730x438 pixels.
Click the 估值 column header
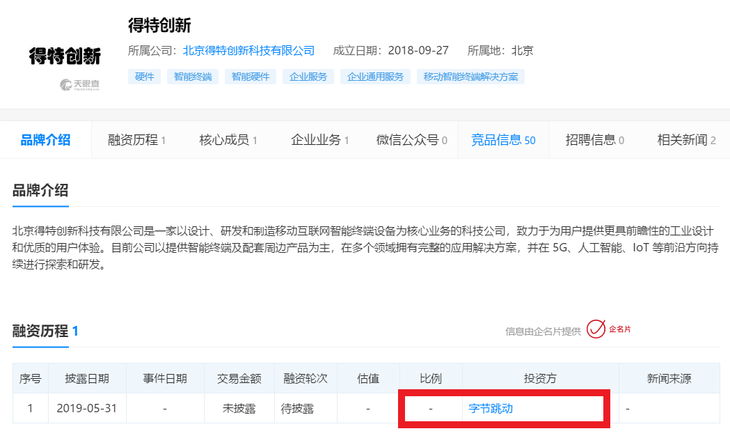368,378
